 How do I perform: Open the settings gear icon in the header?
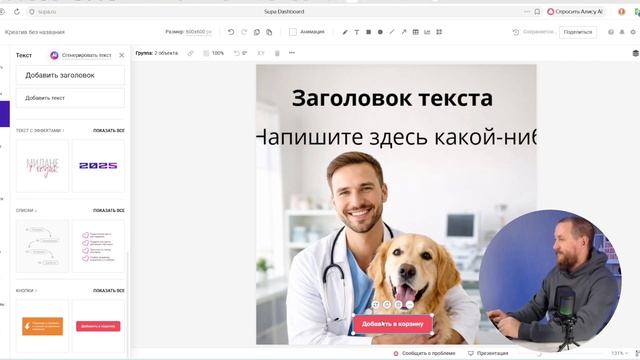[633, 32]
